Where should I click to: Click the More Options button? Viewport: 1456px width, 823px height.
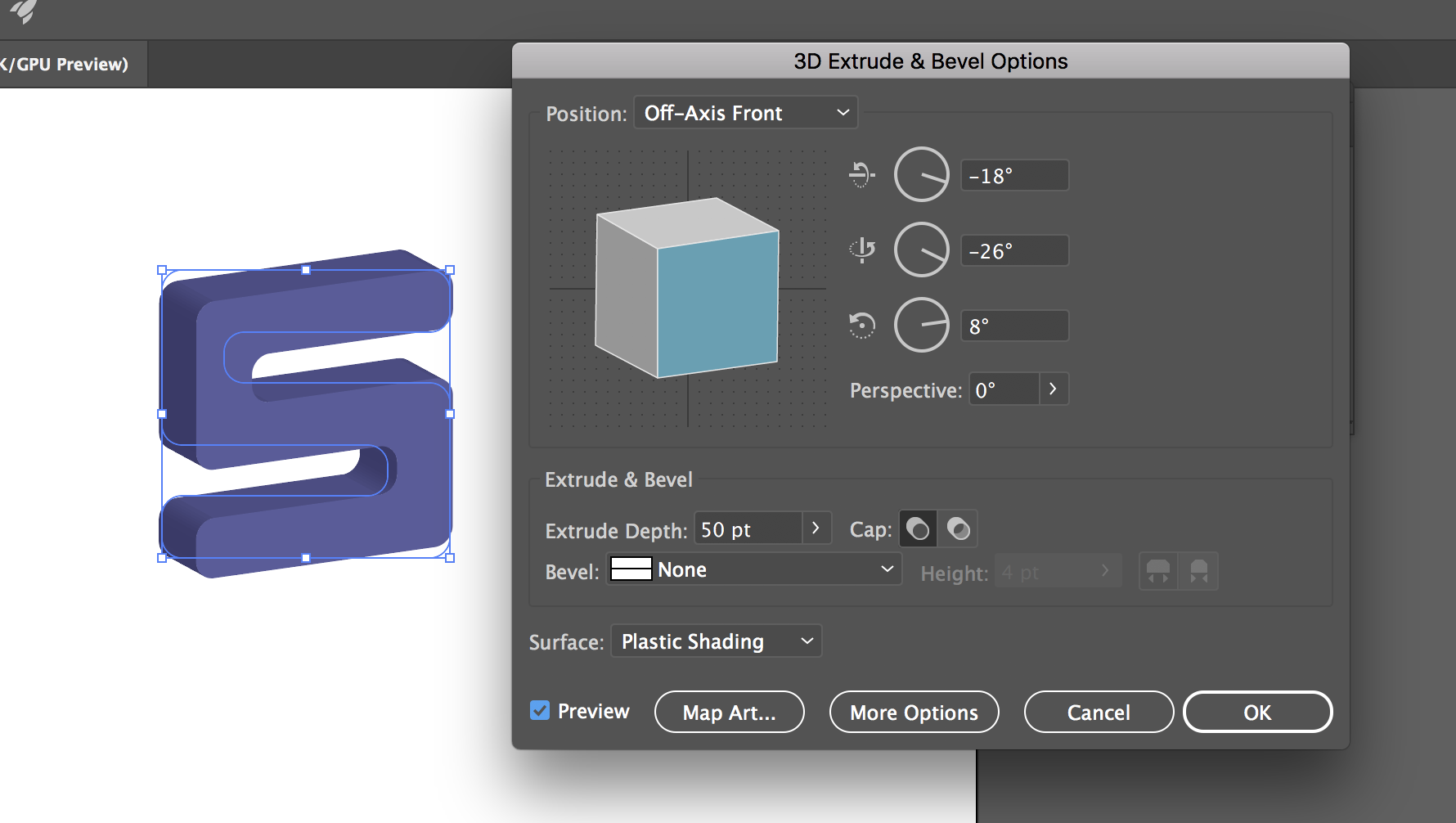coord(914,713)
